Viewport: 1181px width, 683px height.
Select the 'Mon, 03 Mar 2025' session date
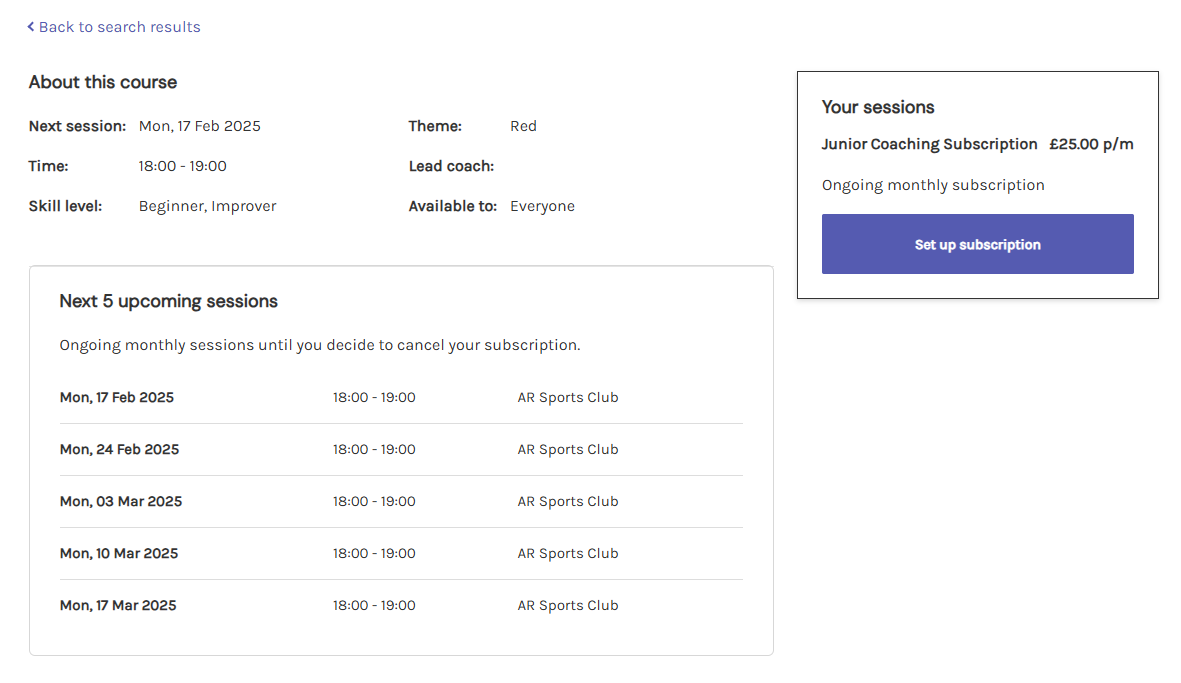click(121, 501)
